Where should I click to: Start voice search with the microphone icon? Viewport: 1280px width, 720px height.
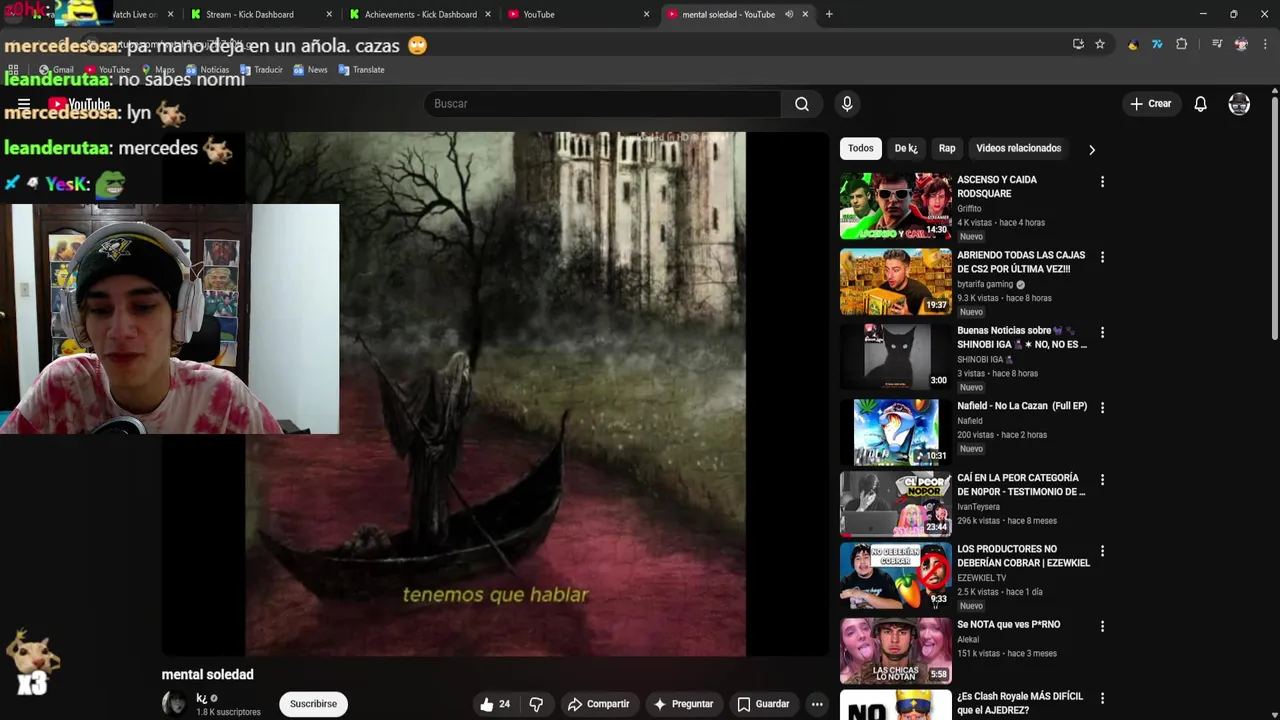(847, 104)
